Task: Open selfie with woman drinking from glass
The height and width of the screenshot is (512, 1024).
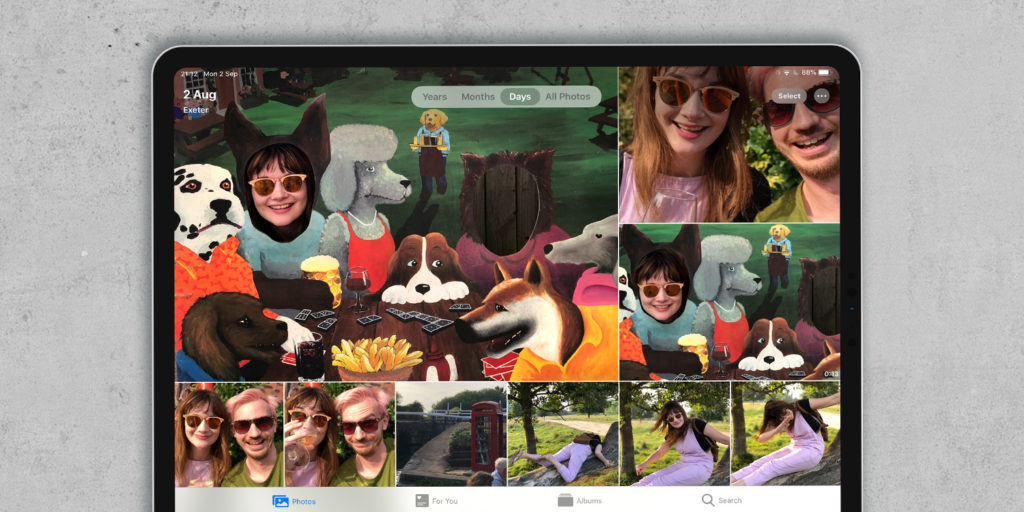Action: coord(340,434)
